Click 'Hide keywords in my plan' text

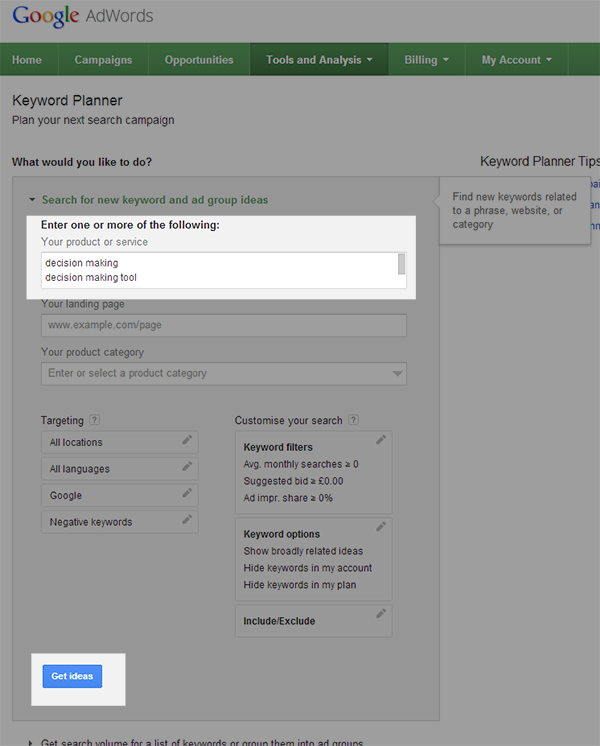[x=300, y=585]
